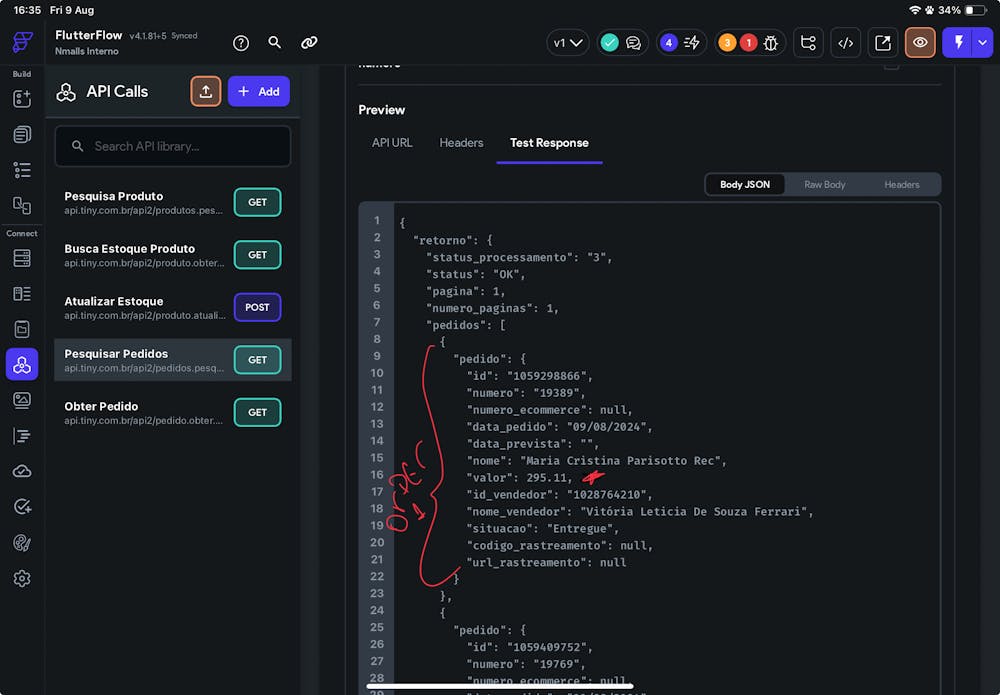Click the open external share icon

click(x=883, y=43)
